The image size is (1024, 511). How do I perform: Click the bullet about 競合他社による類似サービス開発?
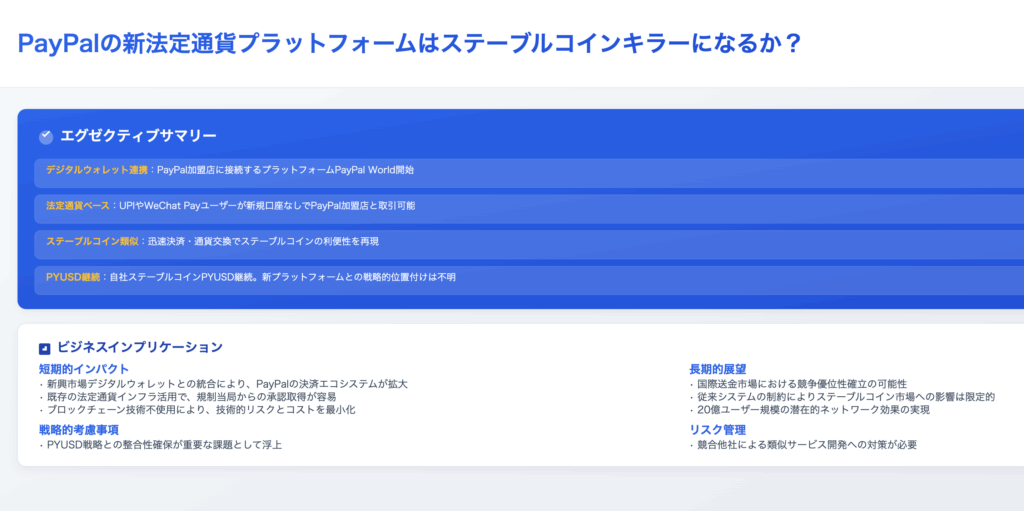[x=803, y=445]
